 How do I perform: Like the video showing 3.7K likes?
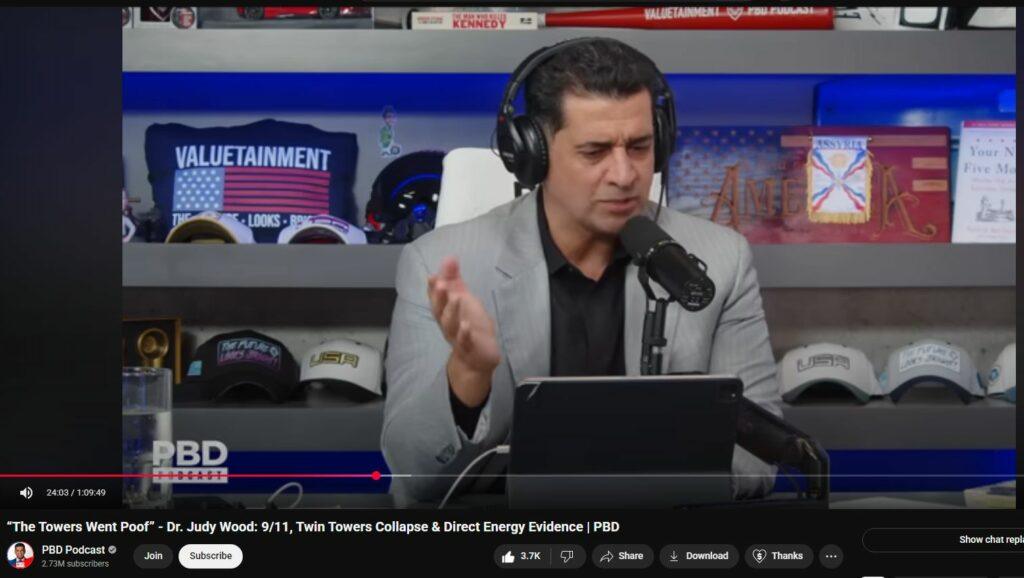point(521,556)
